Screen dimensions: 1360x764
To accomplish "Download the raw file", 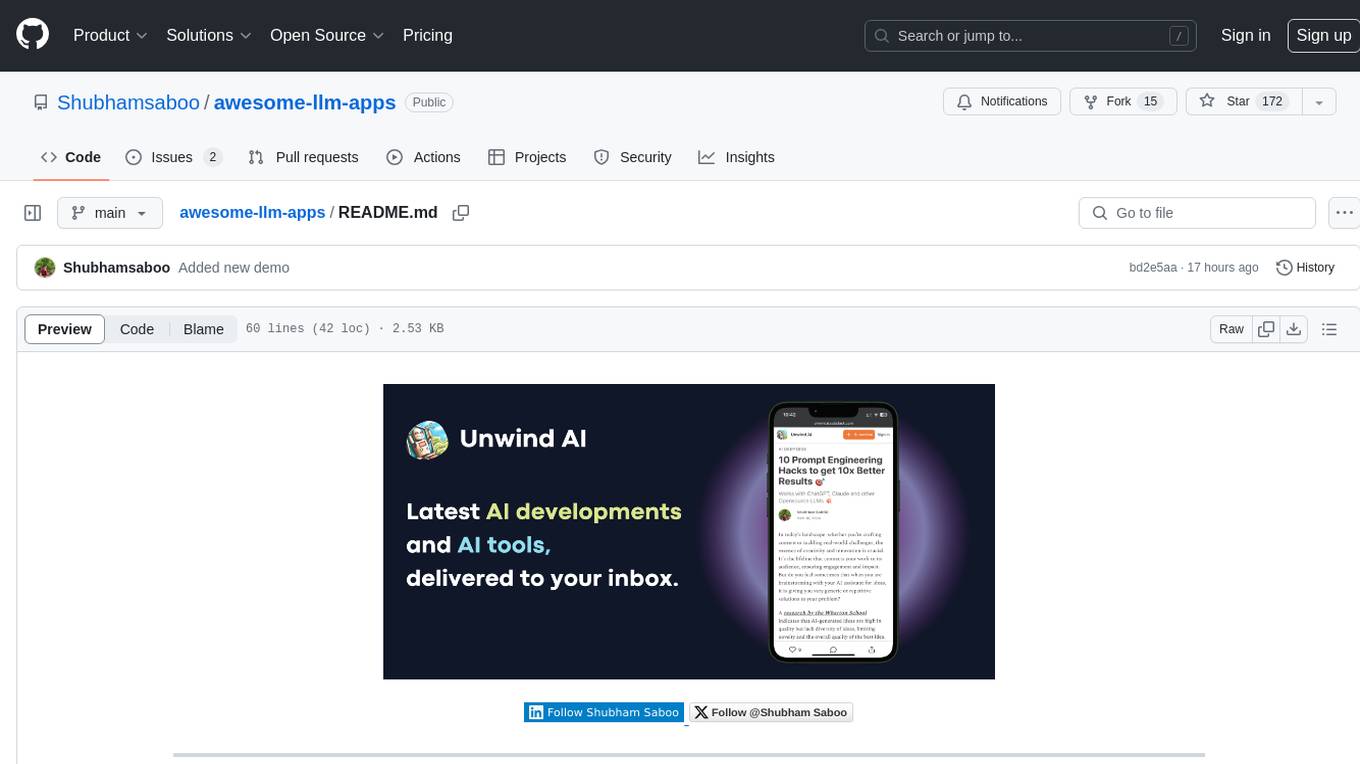I will (1294, 329).
